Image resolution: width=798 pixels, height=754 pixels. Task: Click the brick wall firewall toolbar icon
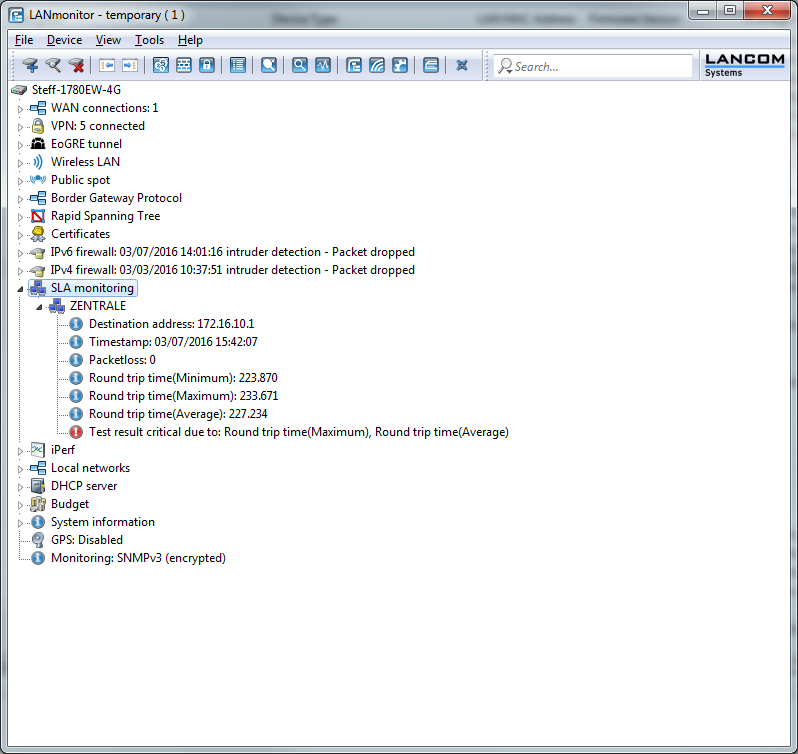(x=184, y=66)
